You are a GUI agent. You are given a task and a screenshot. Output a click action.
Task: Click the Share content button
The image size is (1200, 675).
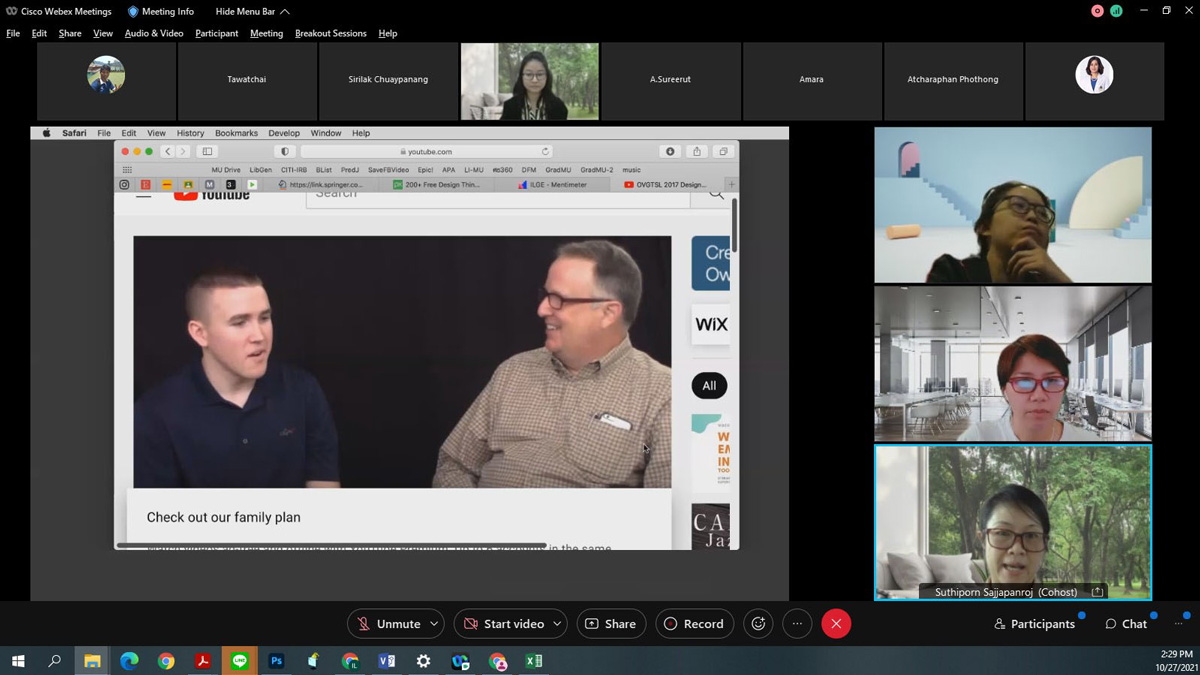click(x=610, y=624)
